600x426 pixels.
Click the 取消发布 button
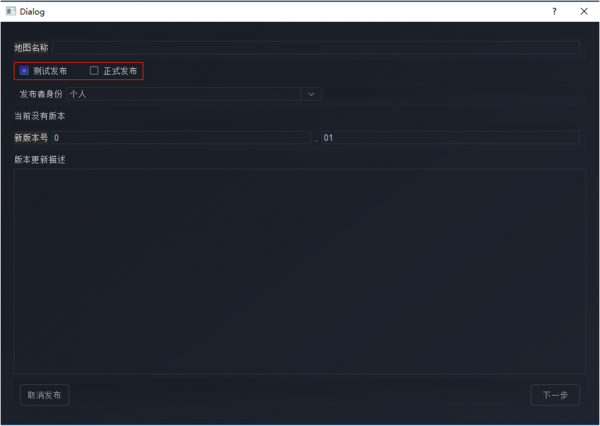click(x=44, y=395)
